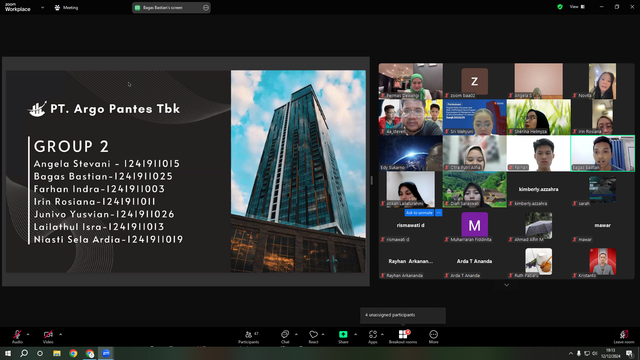Screen dimensions: 640x360
Task: Click the Irin Rosiana name label
Action: click(589, 131)
